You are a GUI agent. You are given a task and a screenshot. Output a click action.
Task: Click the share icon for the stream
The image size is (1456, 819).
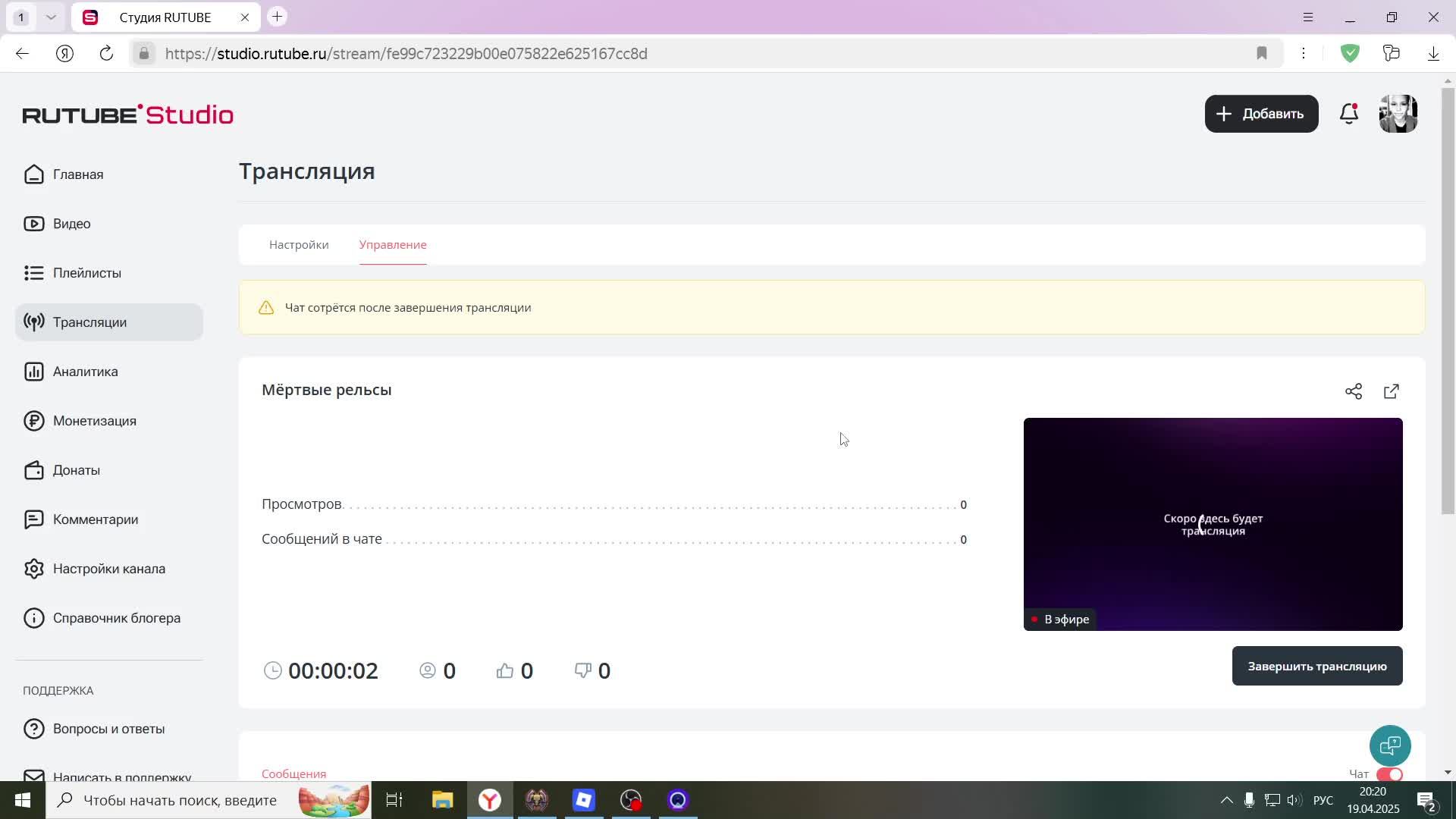(1353, 391)
